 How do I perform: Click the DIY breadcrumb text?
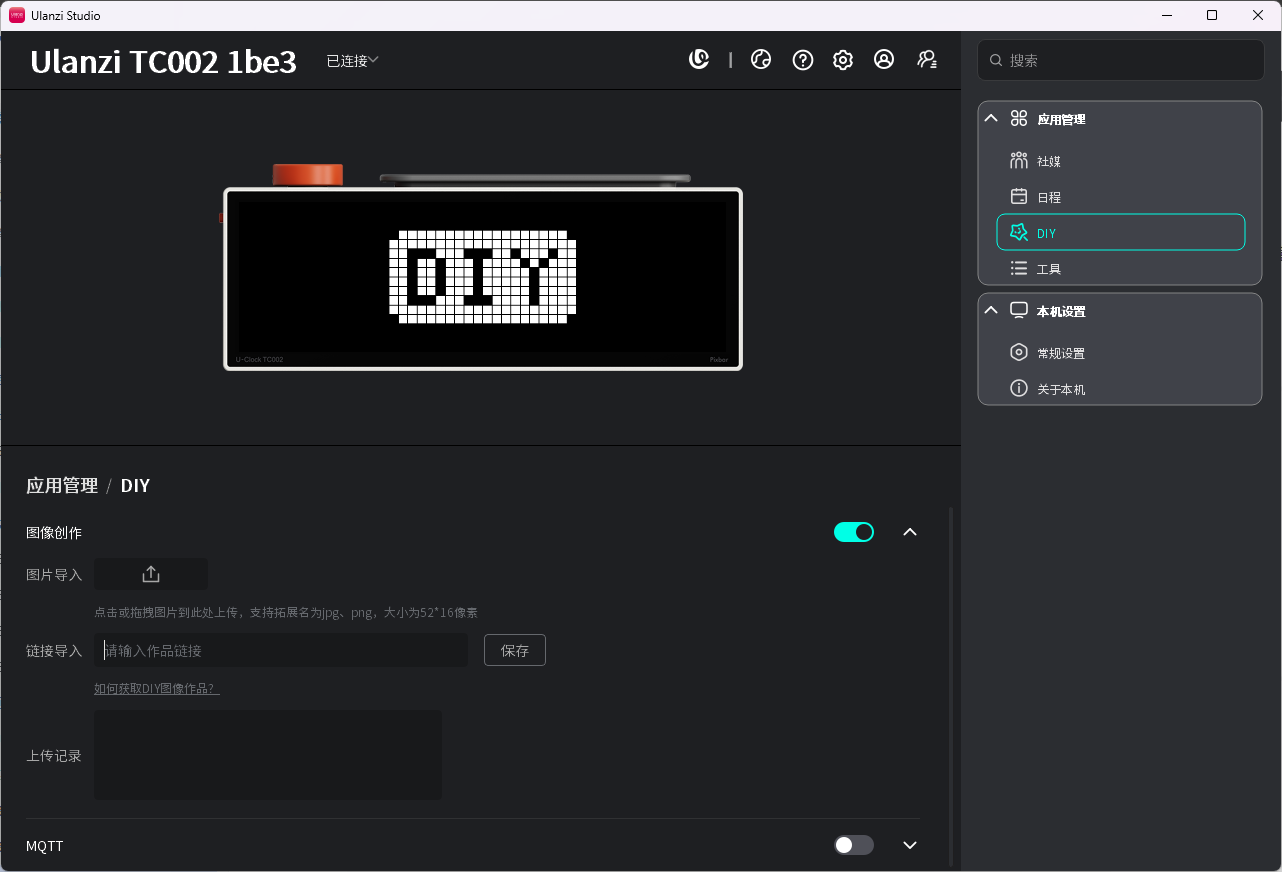tap(135, 486)
